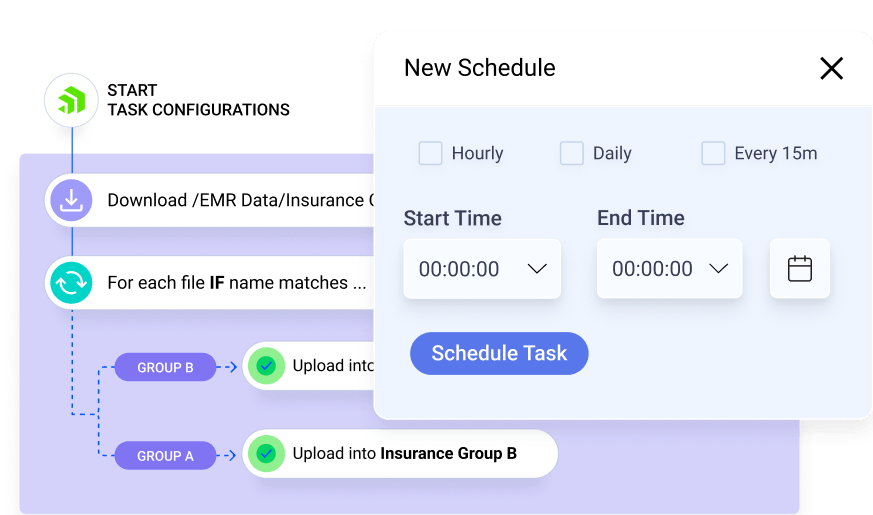Select the GROUP A branch label
The image size is (873, 515).
(x=165, y=455)
